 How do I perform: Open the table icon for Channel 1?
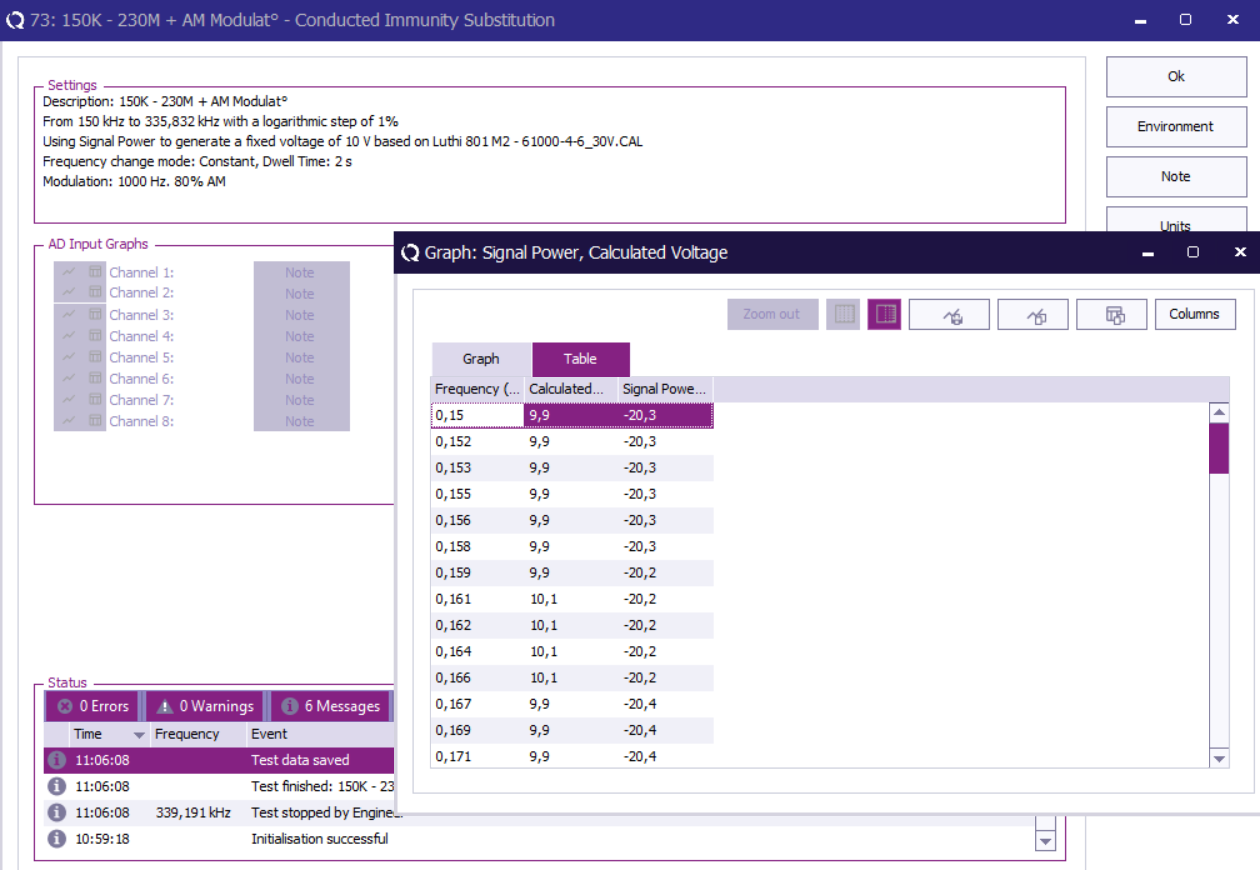95,272
